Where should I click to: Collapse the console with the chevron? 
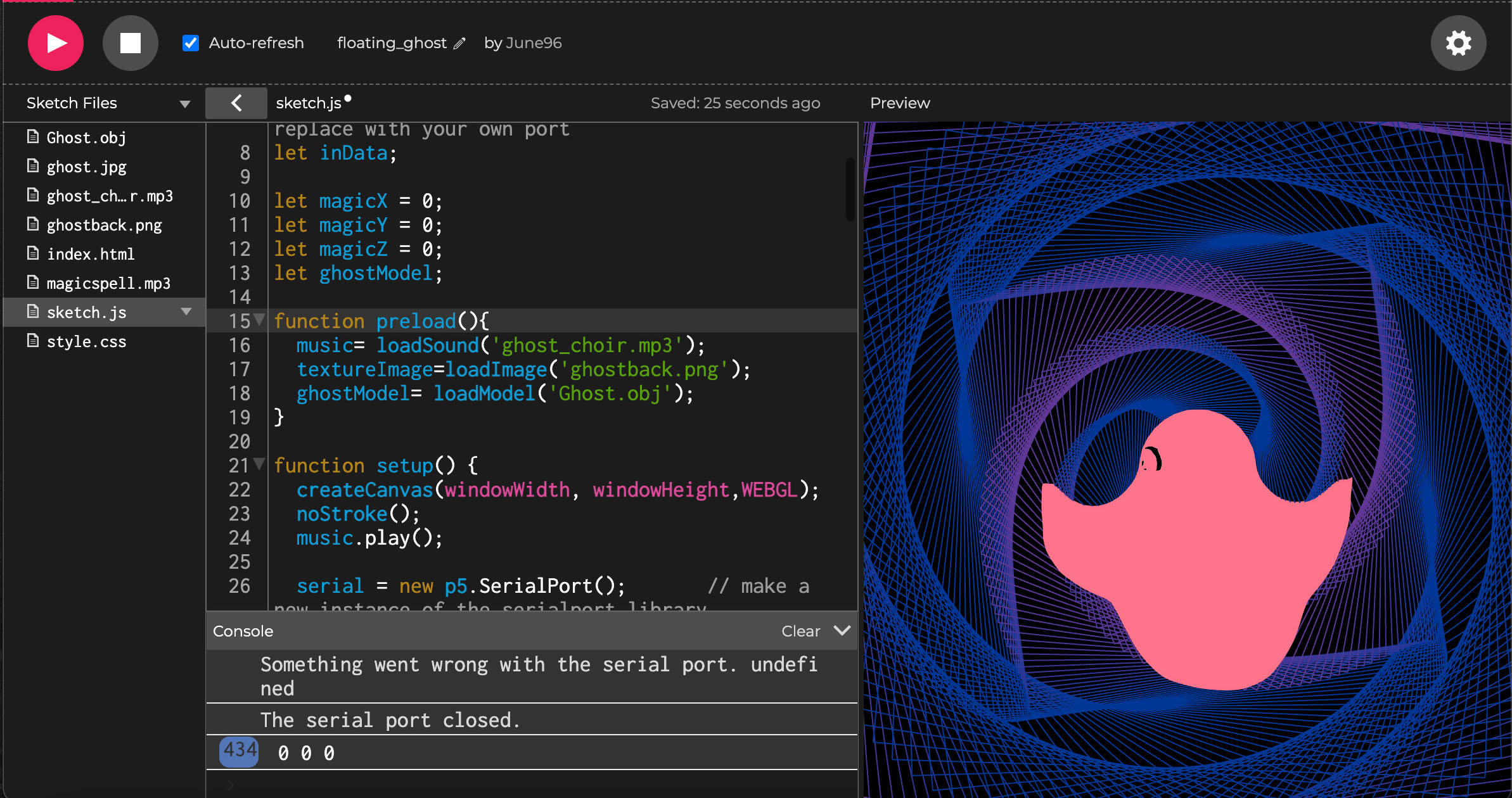click(842, 630)
